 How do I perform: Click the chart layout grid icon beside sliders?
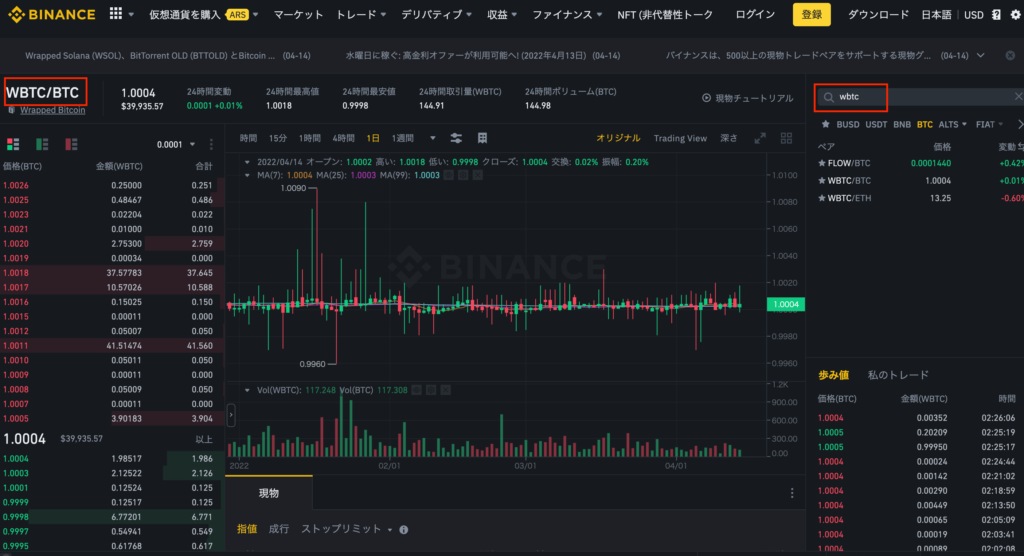pyautogui.click(x=483, y=138)
